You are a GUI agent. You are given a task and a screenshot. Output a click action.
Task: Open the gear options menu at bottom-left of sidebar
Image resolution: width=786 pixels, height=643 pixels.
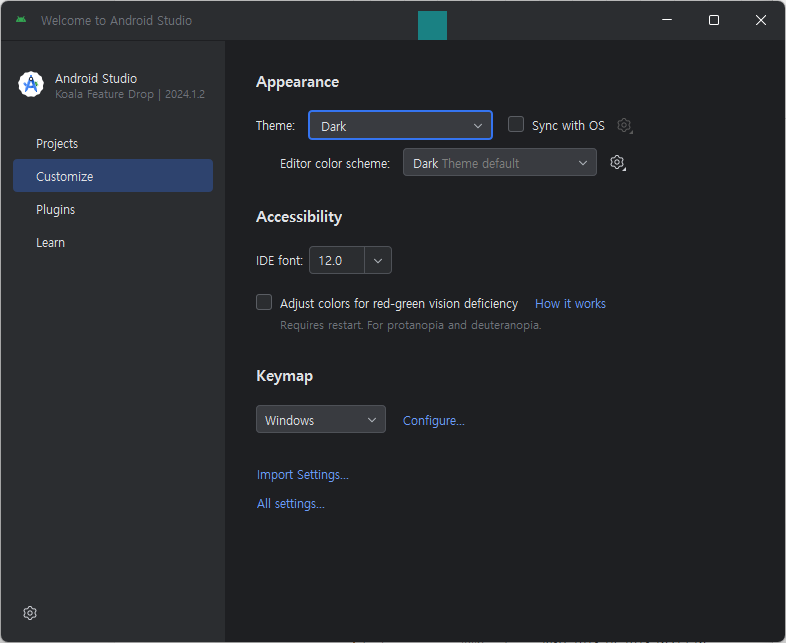coord(30,613)
